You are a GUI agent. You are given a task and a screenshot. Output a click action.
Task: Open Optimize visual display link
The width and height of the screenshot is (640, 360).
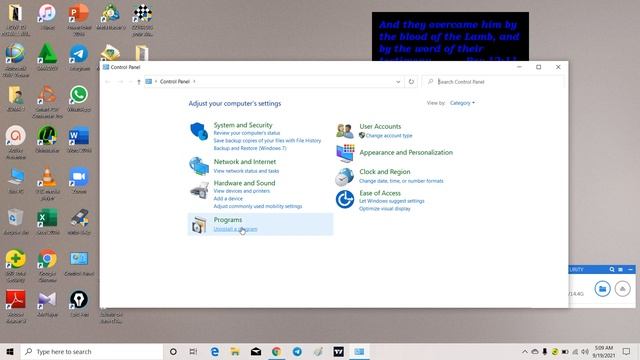coord(384,209)
